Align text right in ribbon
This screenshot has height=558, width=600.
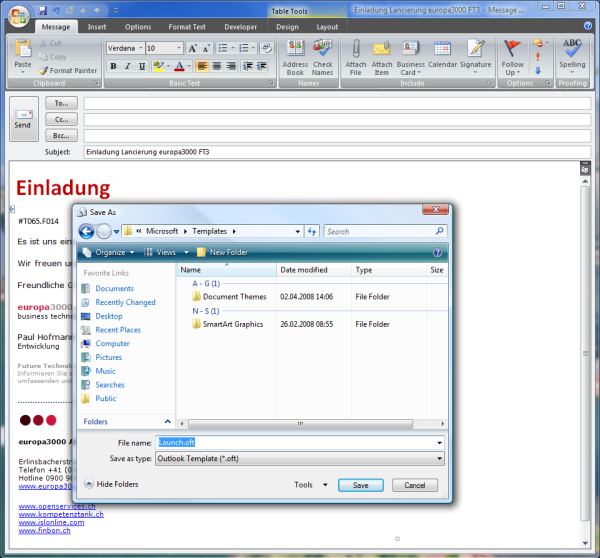click(231, 66)
